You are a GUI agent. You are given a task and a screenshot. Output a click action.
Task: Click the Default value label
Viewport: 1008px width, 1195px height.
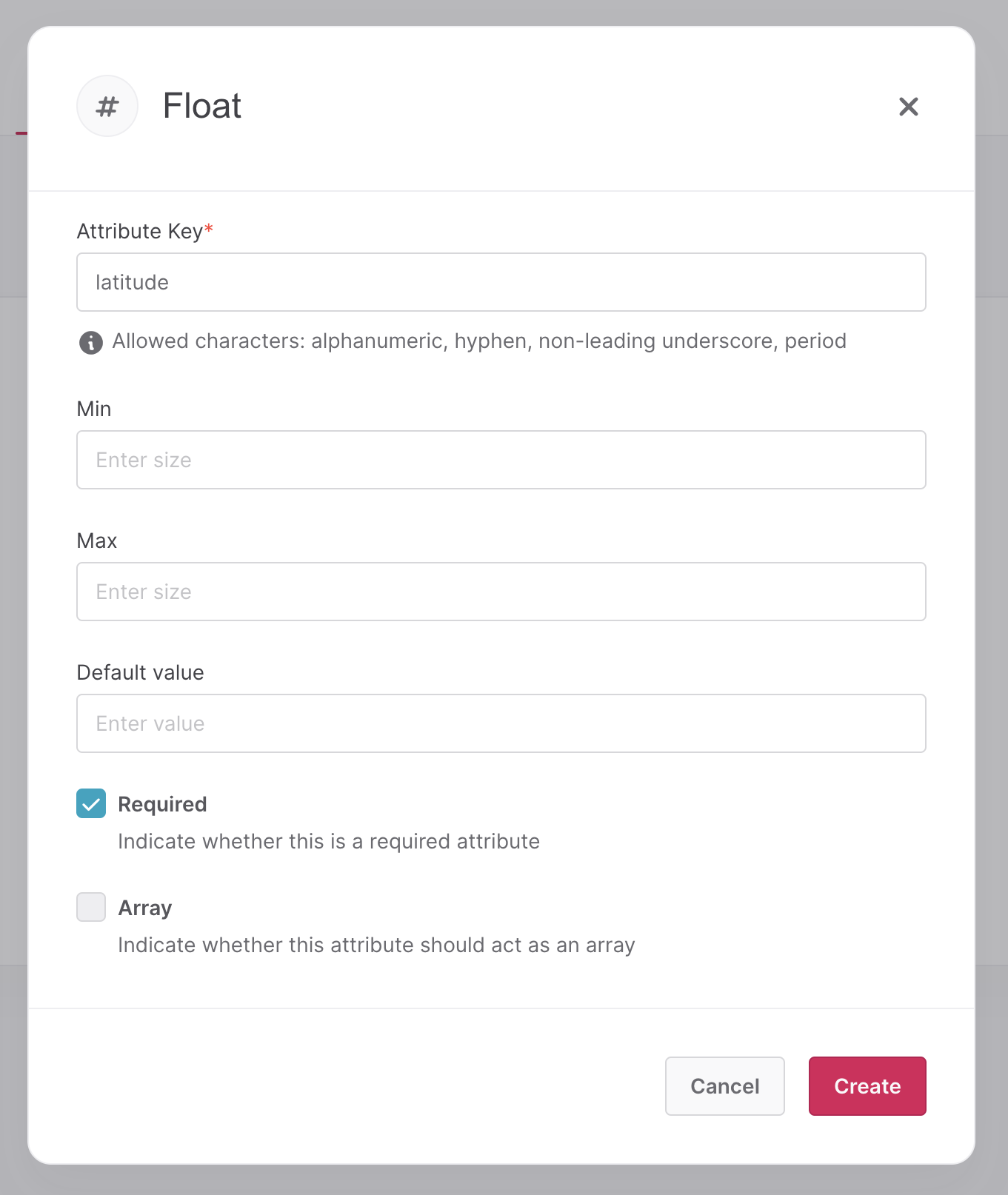point(140,673)
